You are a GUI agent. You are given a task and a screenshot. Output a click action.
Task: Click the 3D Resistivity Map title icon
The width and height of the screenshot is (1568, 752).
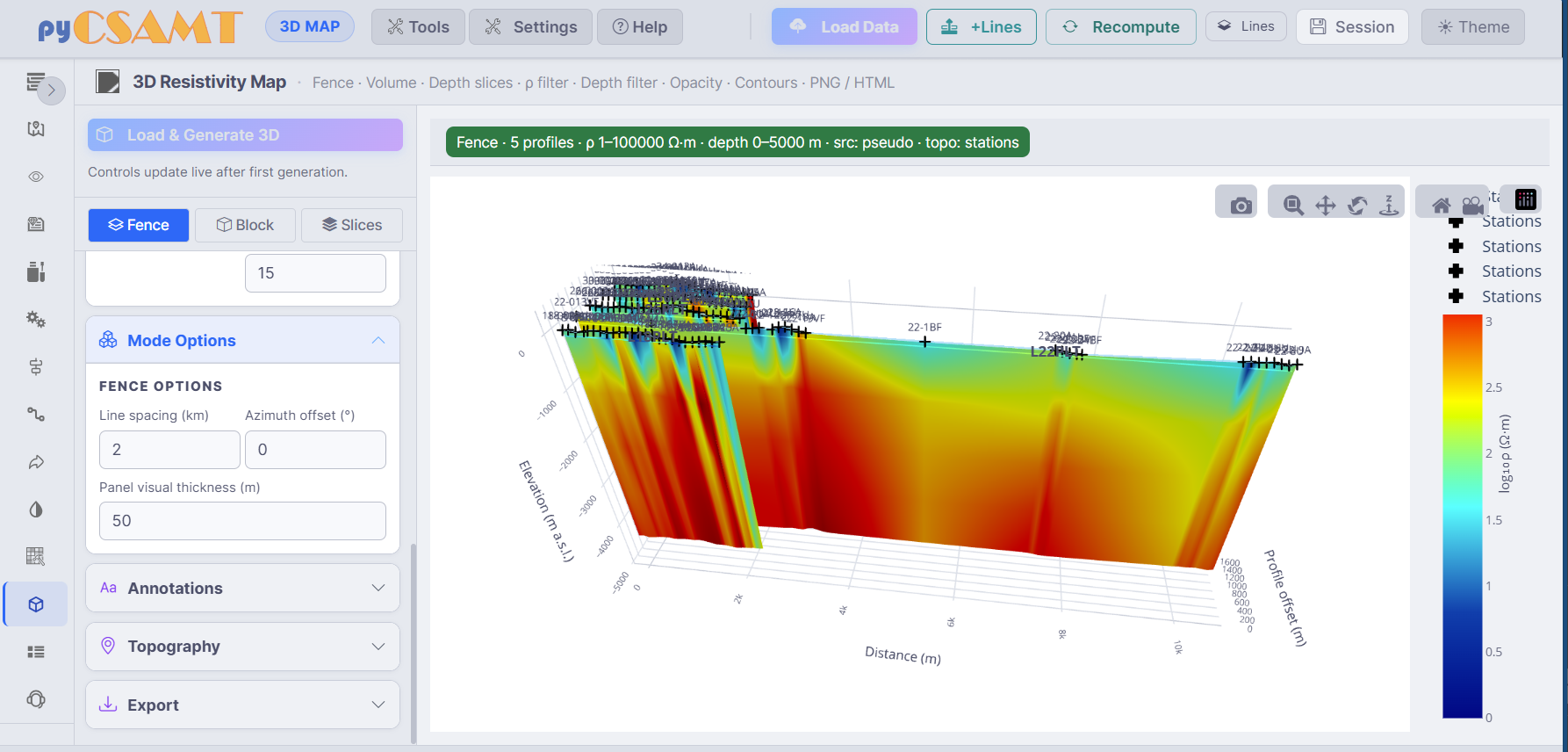(108, 83)
